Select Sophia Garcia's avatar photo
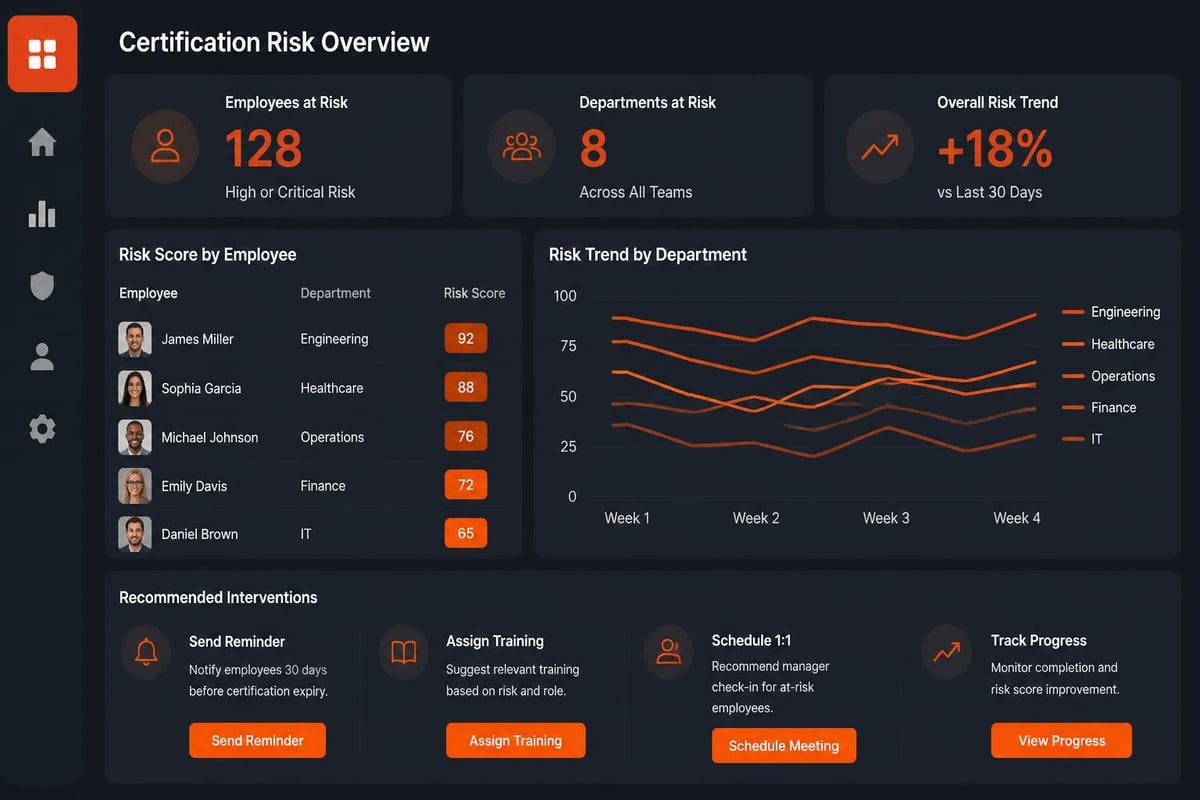 coord(135,388)
